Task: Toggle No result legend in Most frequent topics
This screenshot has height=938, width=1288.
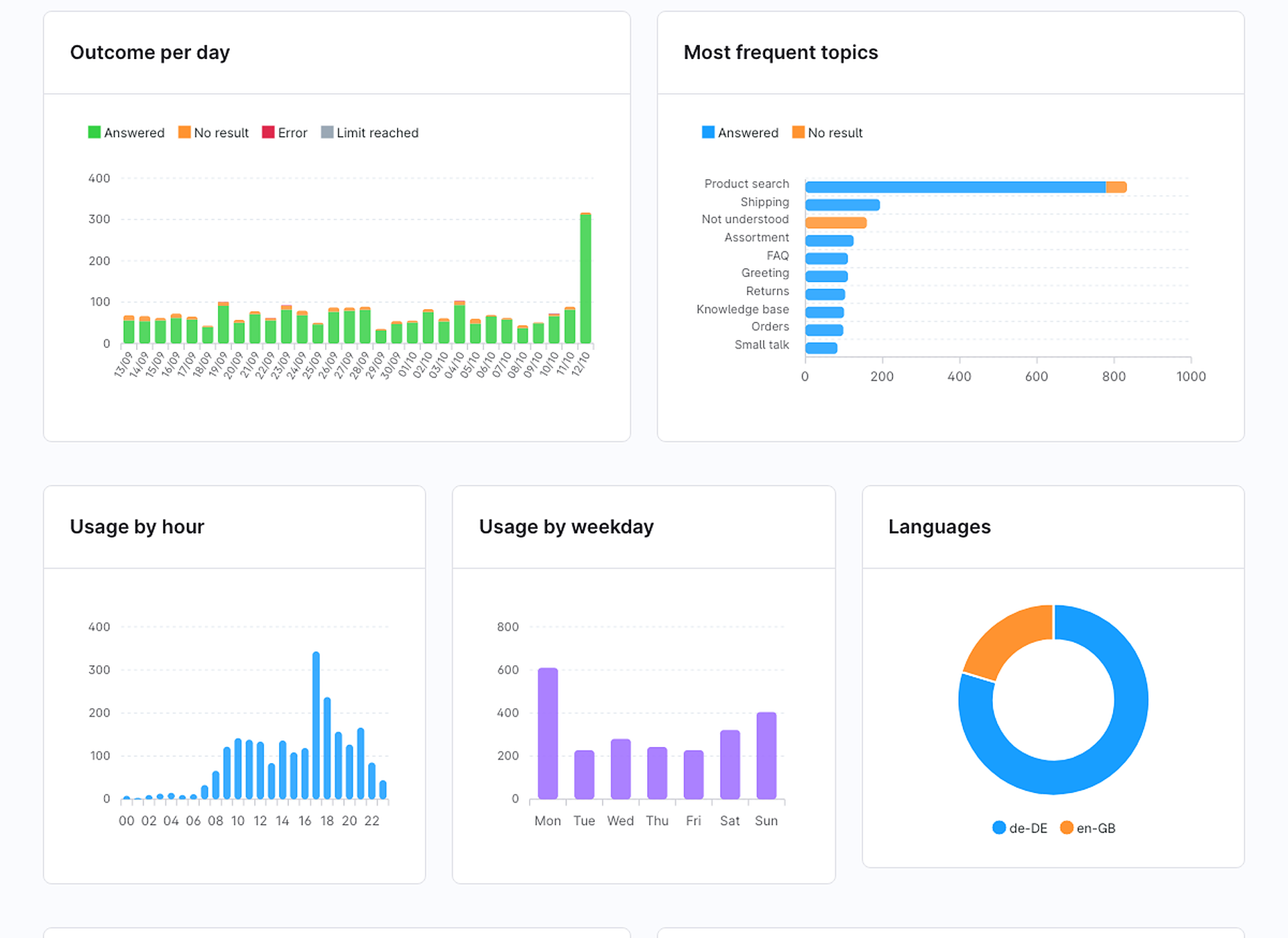Action: (827, 133)
